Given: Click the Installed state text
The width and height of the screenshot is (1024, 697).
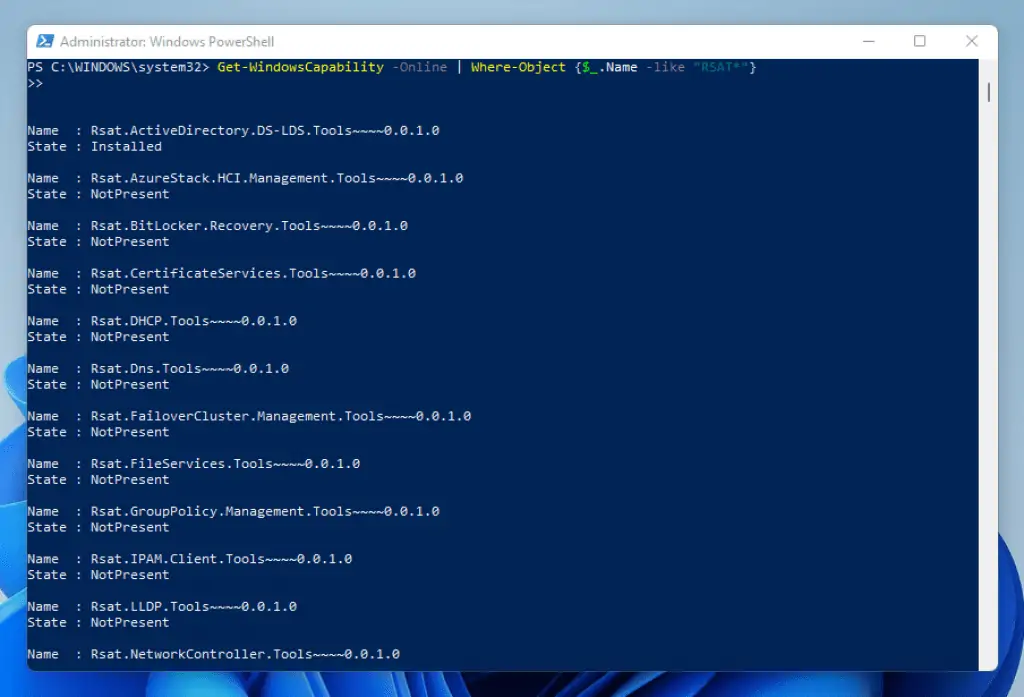Looking at the screenshot, I should pyautogui.click(x=126, y=146).
